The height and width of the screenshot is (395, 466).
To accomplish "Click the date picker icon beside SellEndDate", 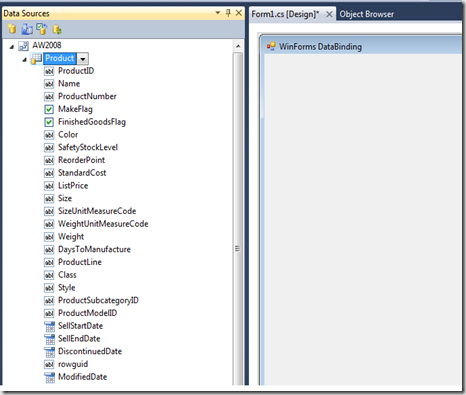I will point(49,339).
